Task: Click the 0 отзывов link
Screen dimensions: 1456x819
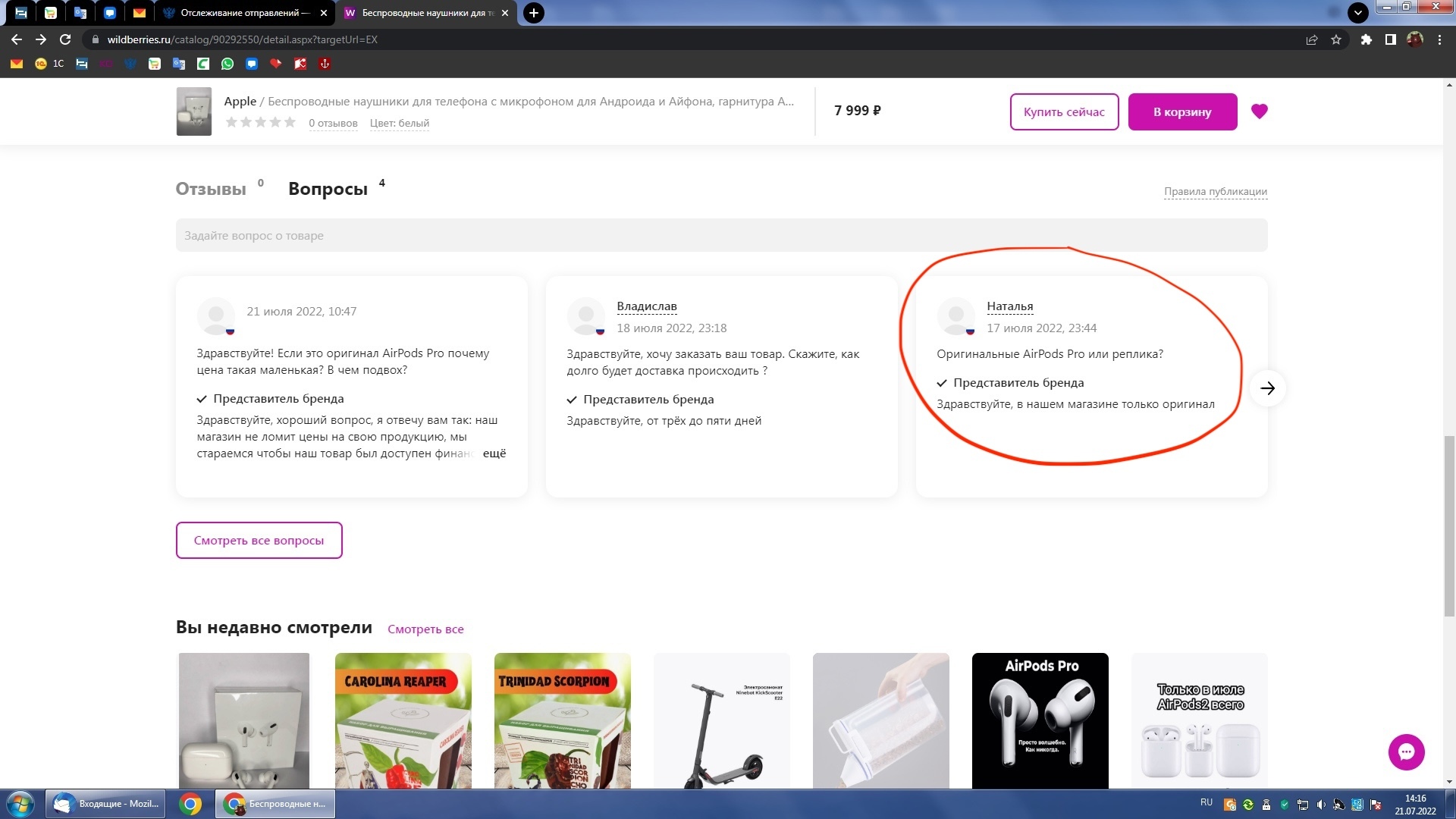Action: pyautogui.click(x=333, y=123)
